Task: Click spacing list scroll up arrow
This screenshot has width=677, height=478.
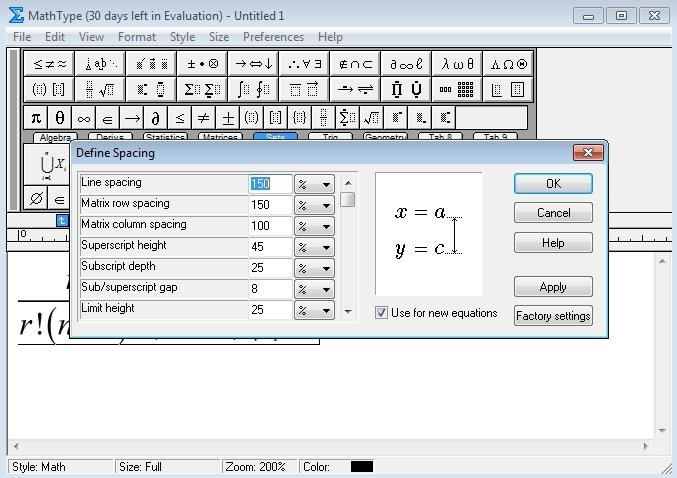Action: coord(348,184)
